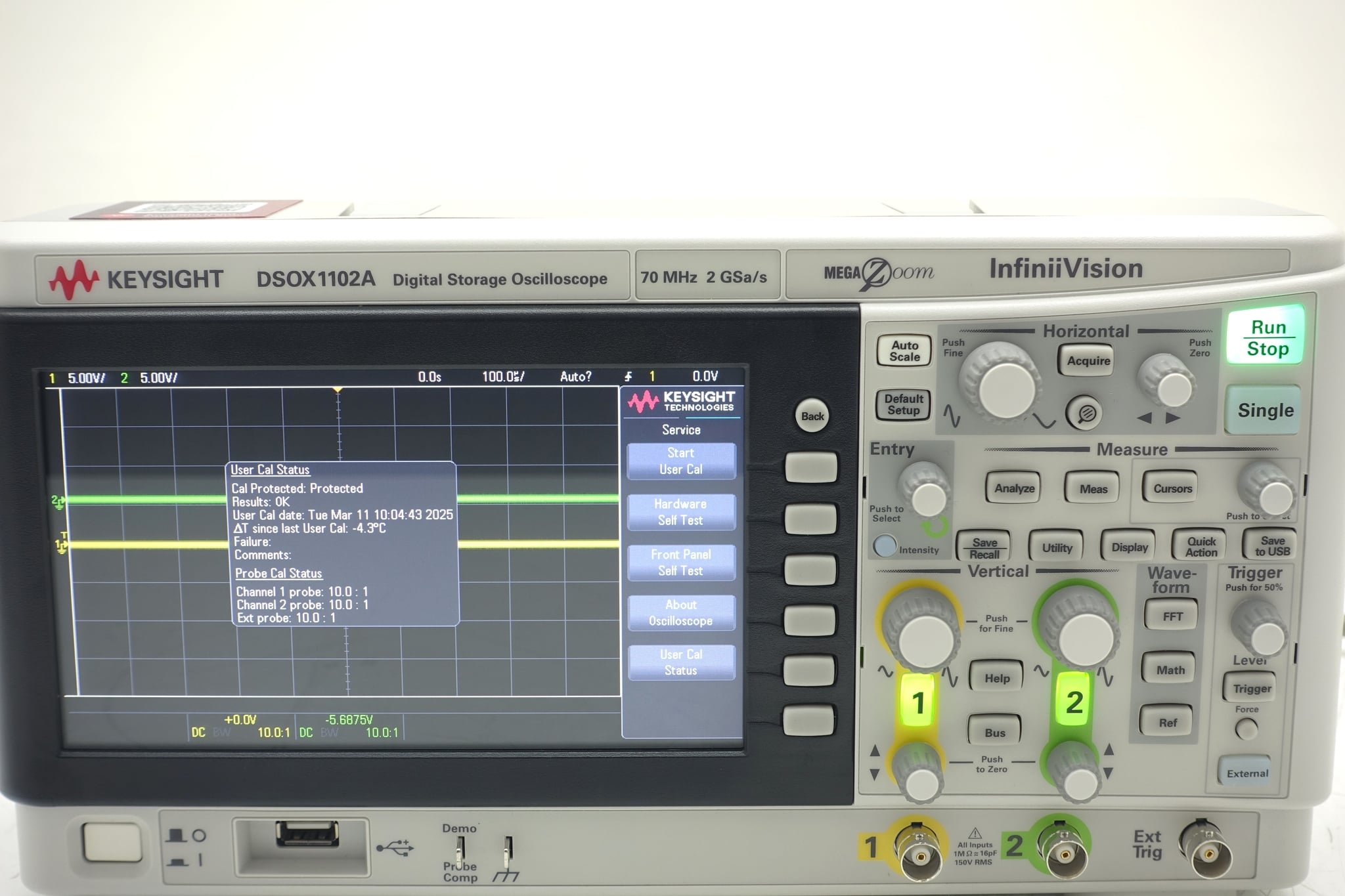Toggle the yellow channel 1 key

tap(917, 702)
